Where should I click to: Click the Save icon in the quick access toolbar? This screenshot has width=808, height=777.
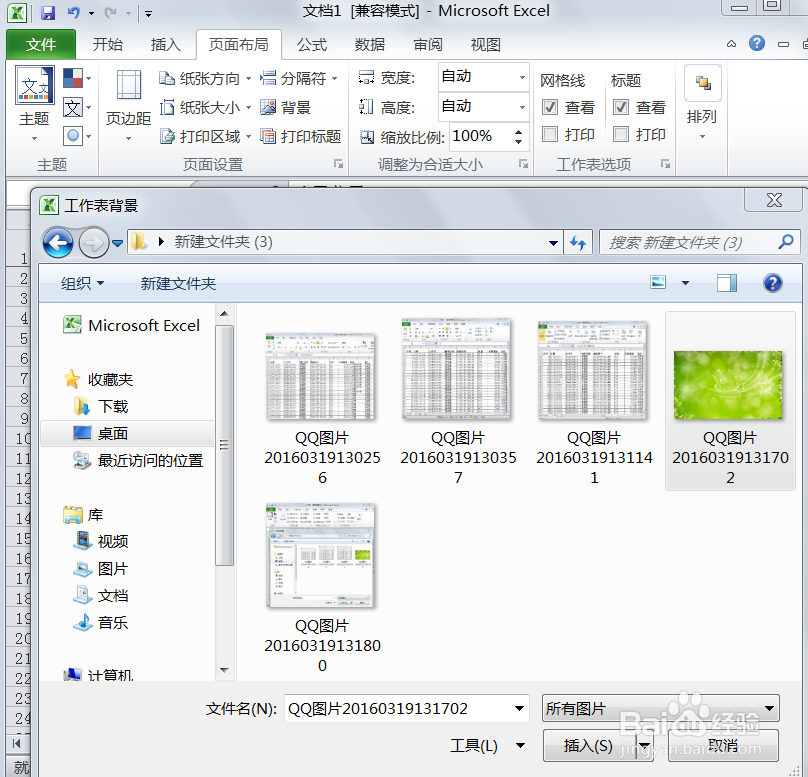[x=48, y=12]
